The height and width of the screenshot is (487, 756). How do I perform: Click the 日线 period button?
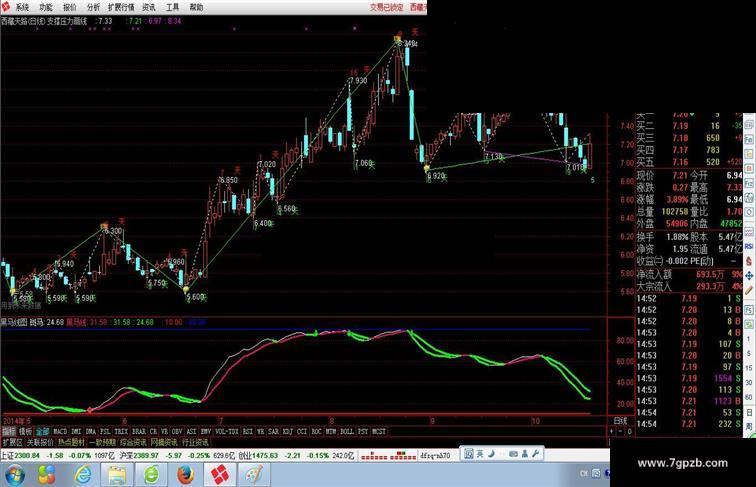(621, 421)
